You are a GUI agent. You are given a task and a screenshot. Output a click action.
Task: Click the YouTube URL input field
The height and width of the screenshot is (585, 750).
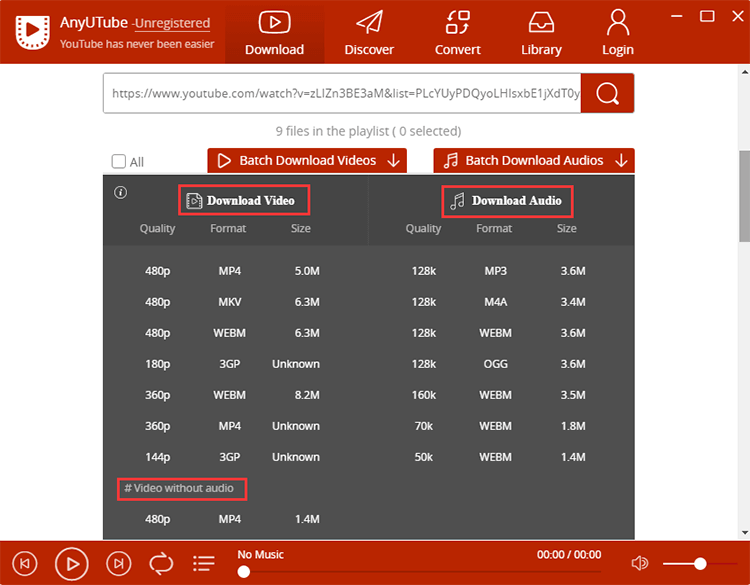(x=342, y=93)
